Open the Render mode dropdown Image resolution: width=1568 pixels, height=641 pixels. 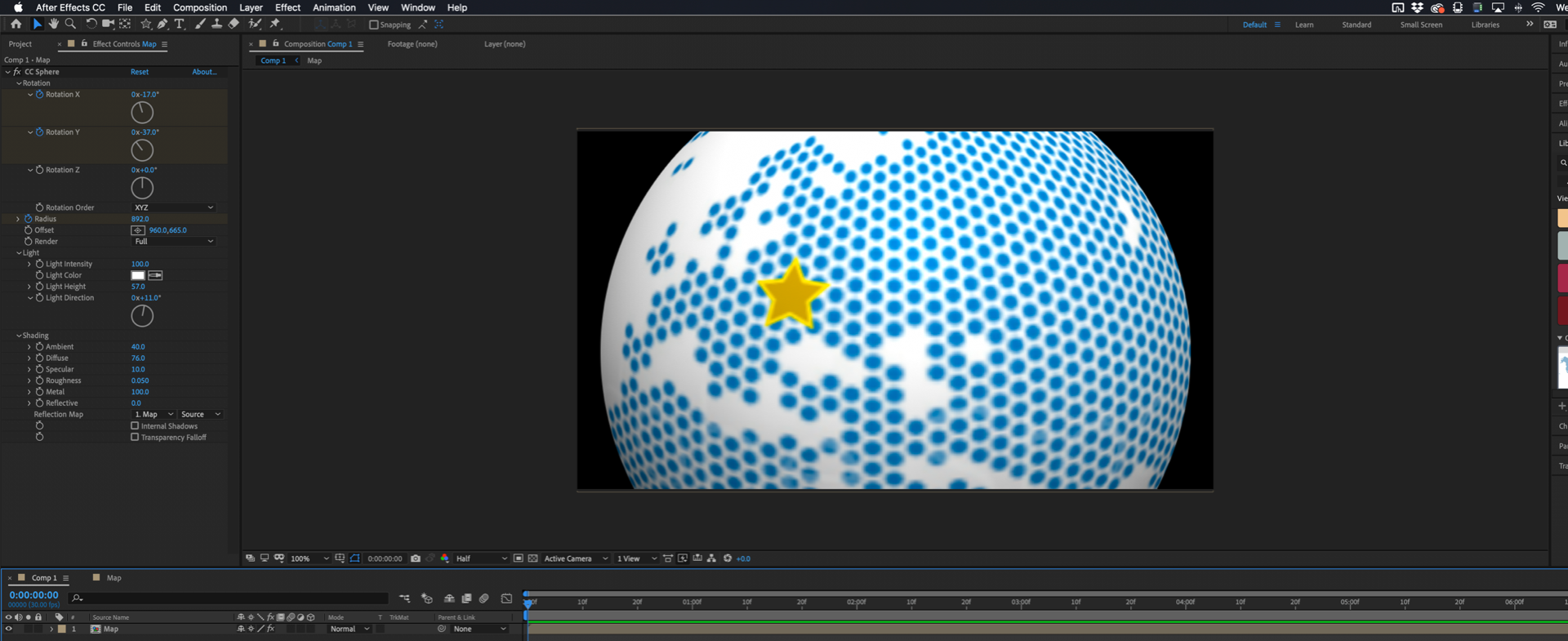pos(173,242)
